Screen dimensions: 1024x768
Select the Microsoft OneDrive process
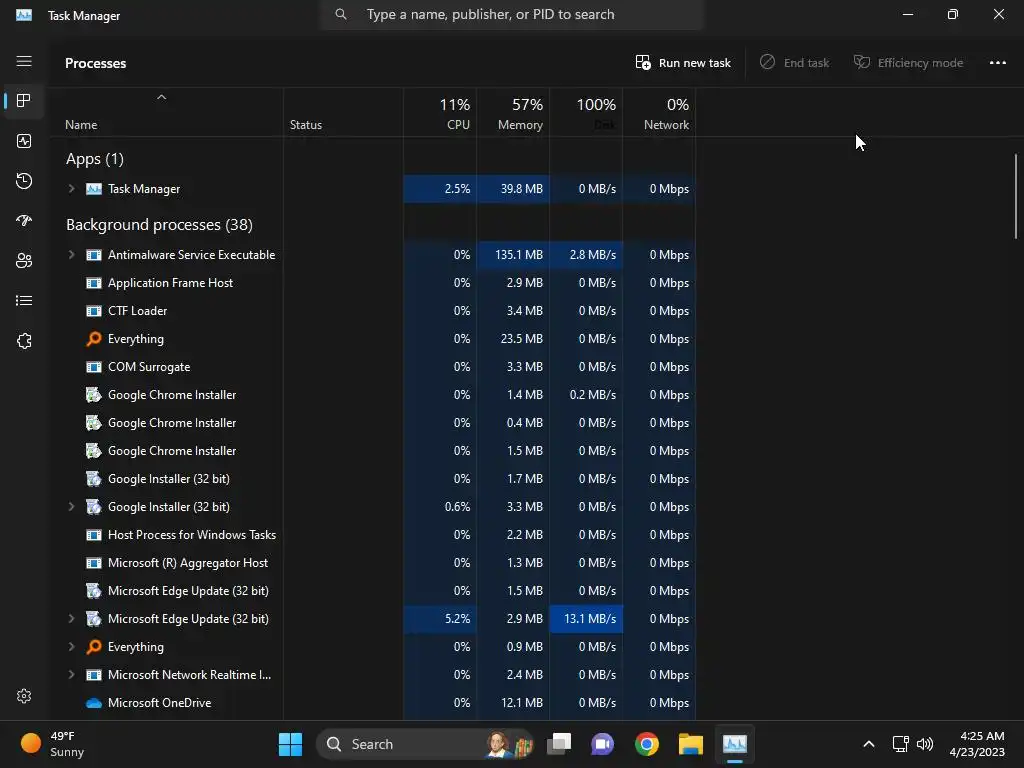pyautogui.click(x=373, y=703)
